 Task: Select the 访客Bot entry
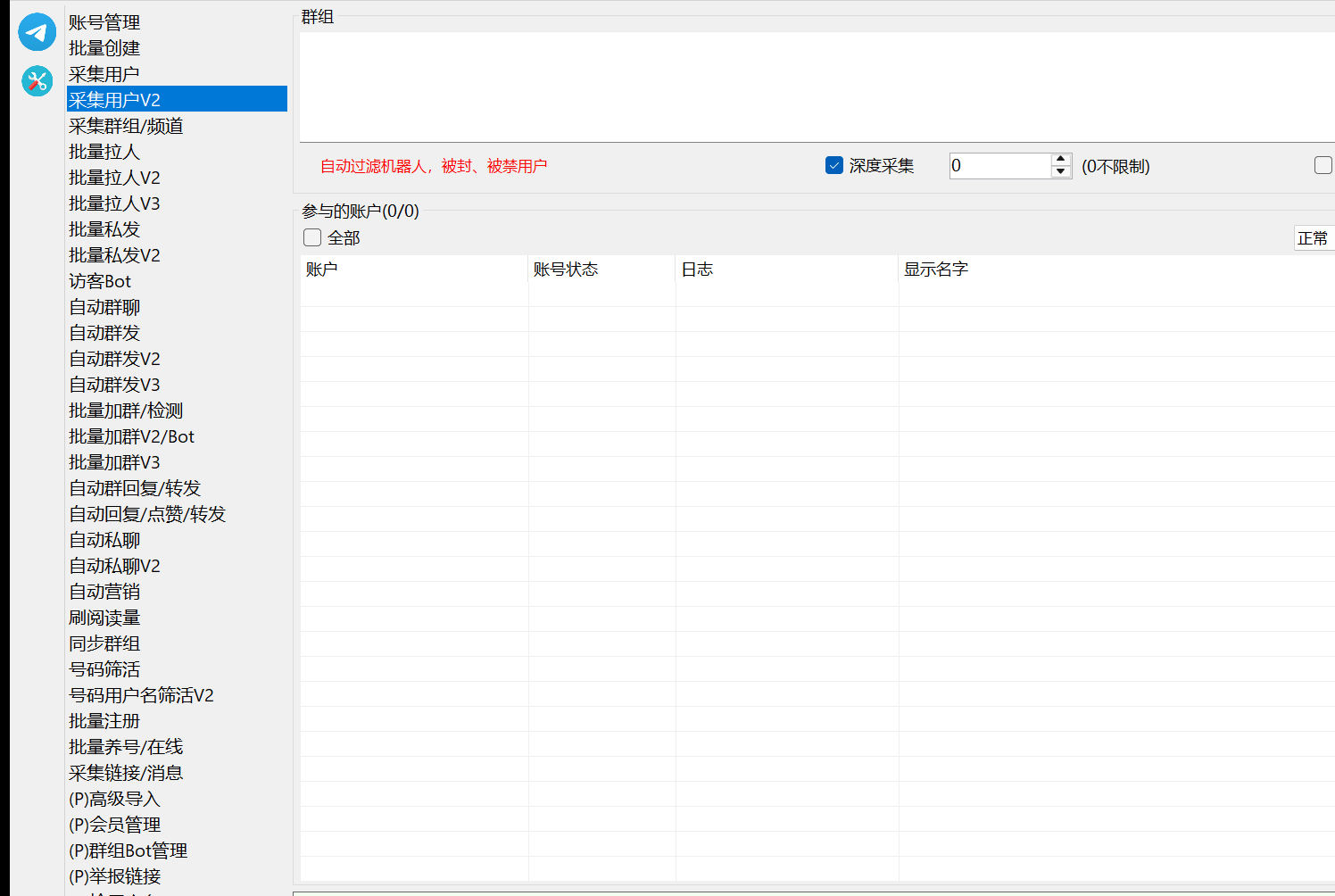click(x=177, y=281)
